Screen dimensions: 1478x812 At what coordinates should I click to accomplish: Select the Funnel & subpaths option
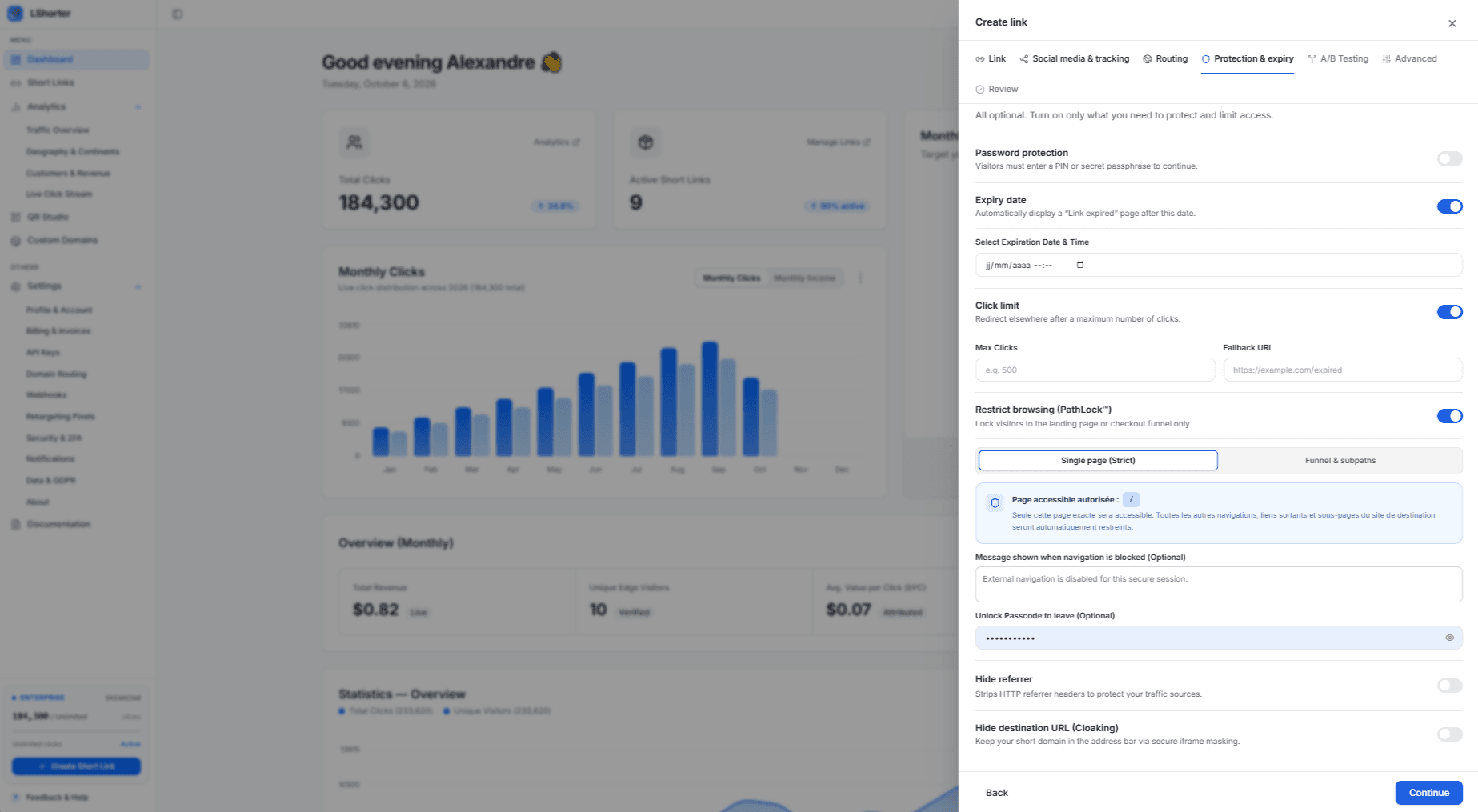coord(1340,461)
